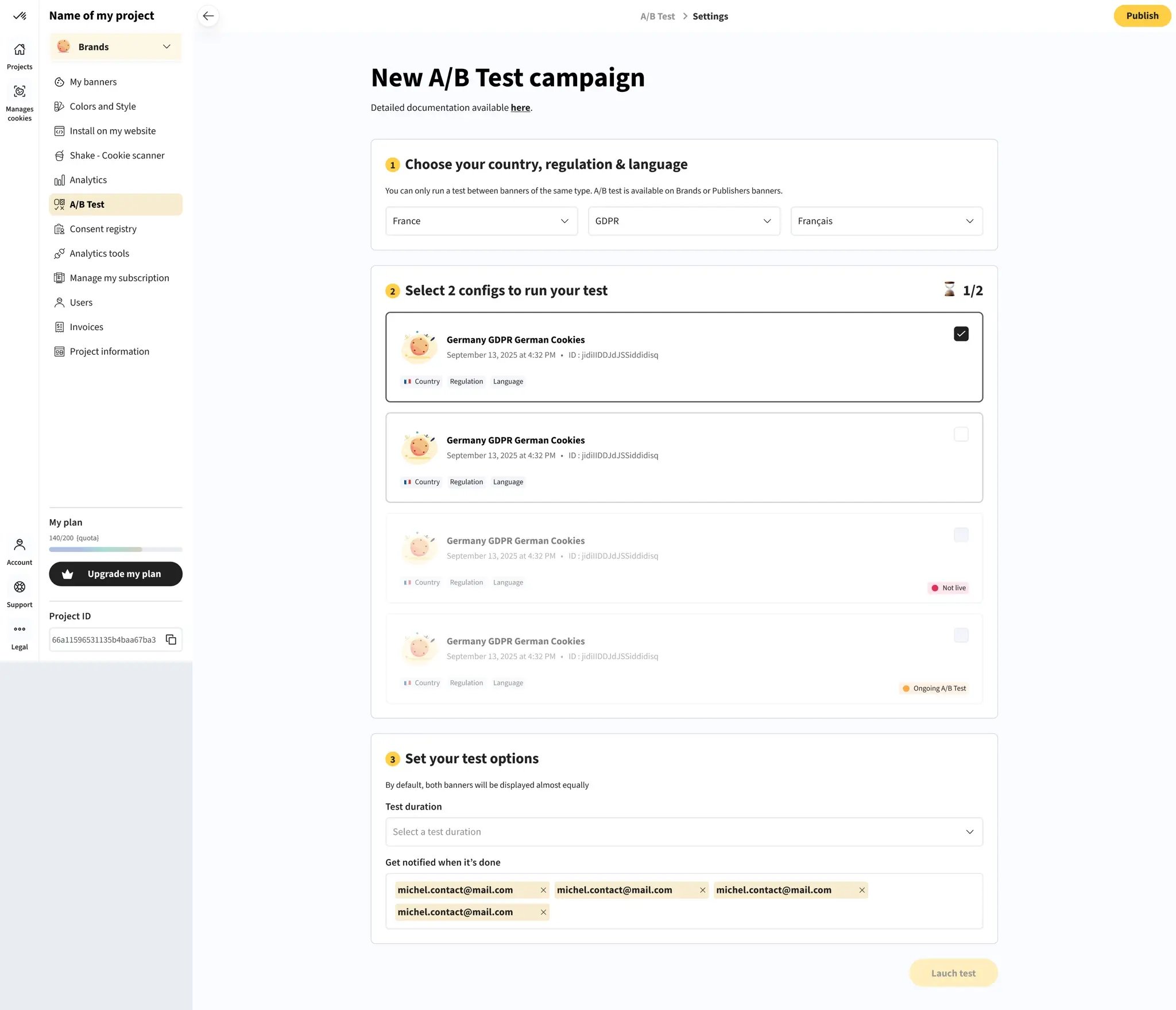Screen dimensions: 1176x1010
Task: Click the Invoices document icon
Action: coord(59,327)
